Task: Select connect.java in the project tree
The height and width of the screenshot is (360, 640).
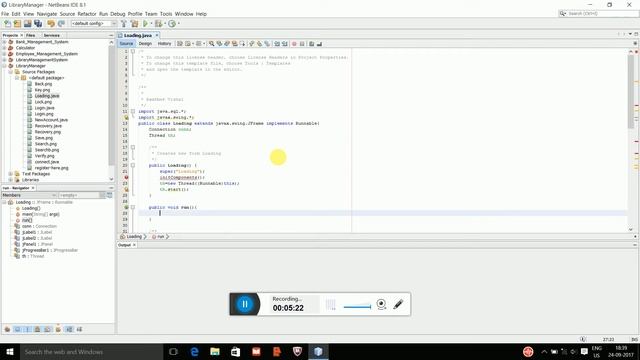Action: [47, 162]
